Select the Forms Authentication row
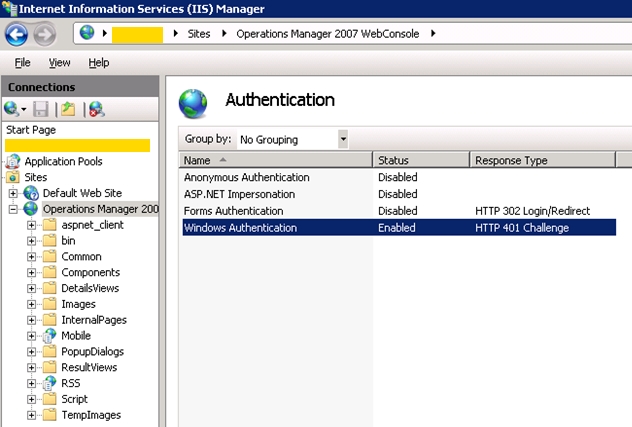Image resolution: width=632 pixels, height=427 pixels. tap(399, 211)
